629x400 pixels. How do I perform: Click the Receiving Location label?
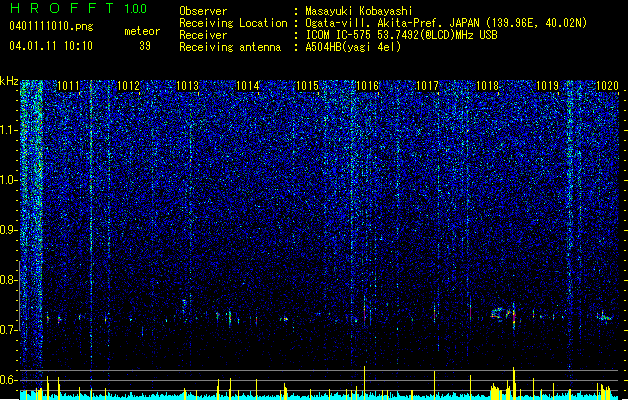point(233,23)
